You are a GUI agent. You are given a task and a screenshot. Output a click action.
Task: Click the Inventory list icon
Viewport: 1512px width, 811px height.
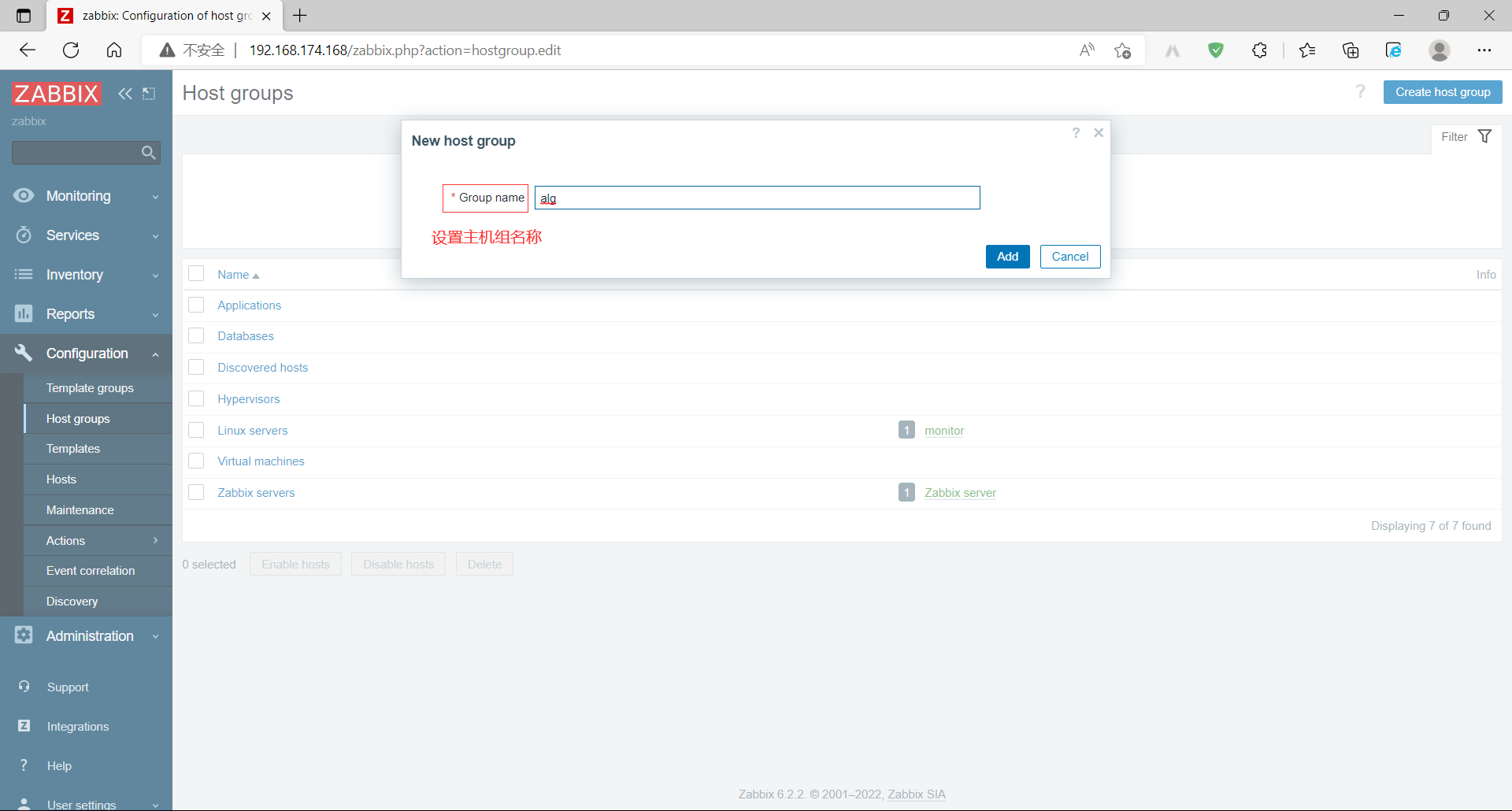coord(24,274)
